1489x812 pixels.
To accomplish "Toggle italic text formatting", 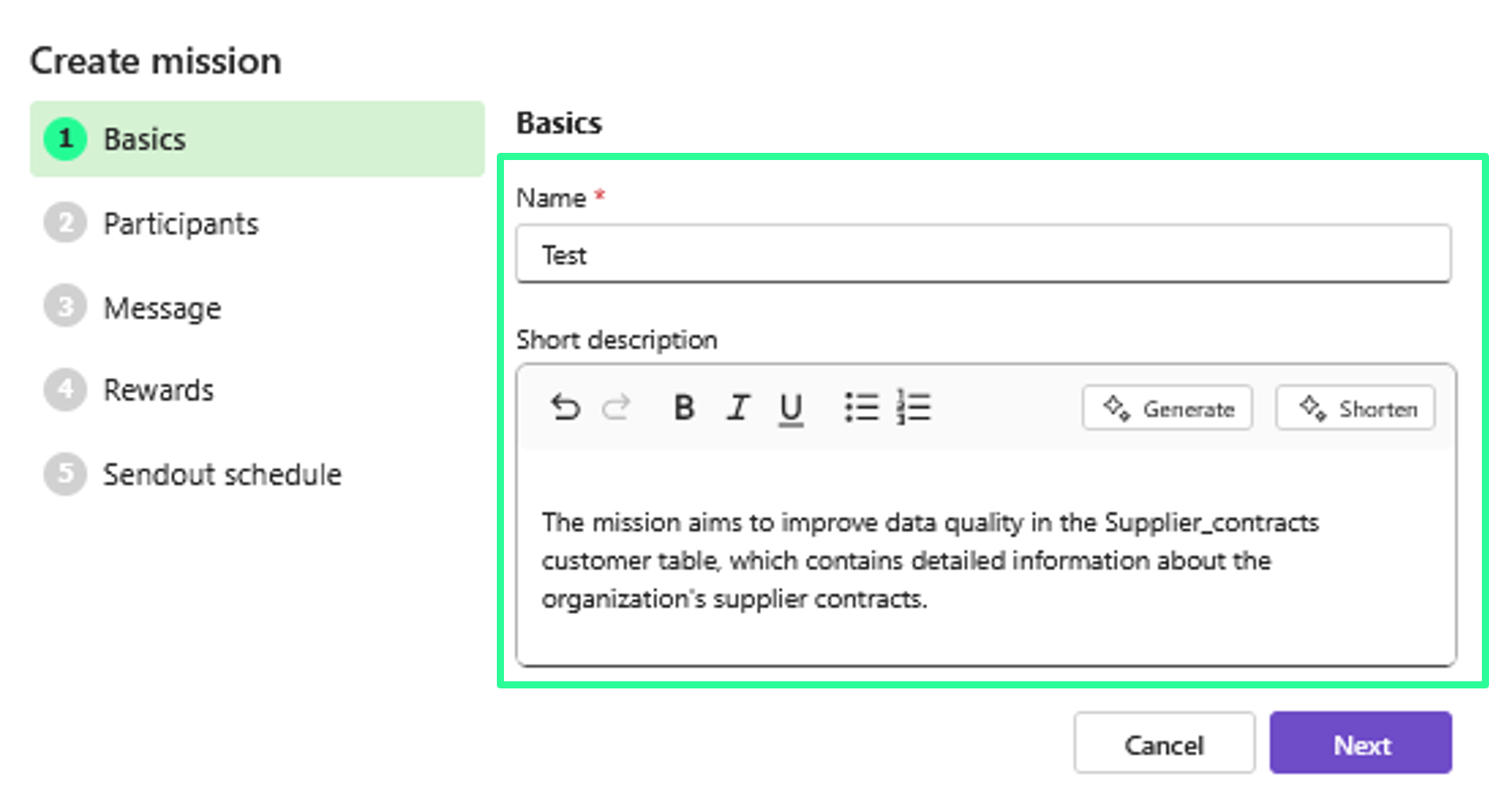I will [x=738, y=408].
